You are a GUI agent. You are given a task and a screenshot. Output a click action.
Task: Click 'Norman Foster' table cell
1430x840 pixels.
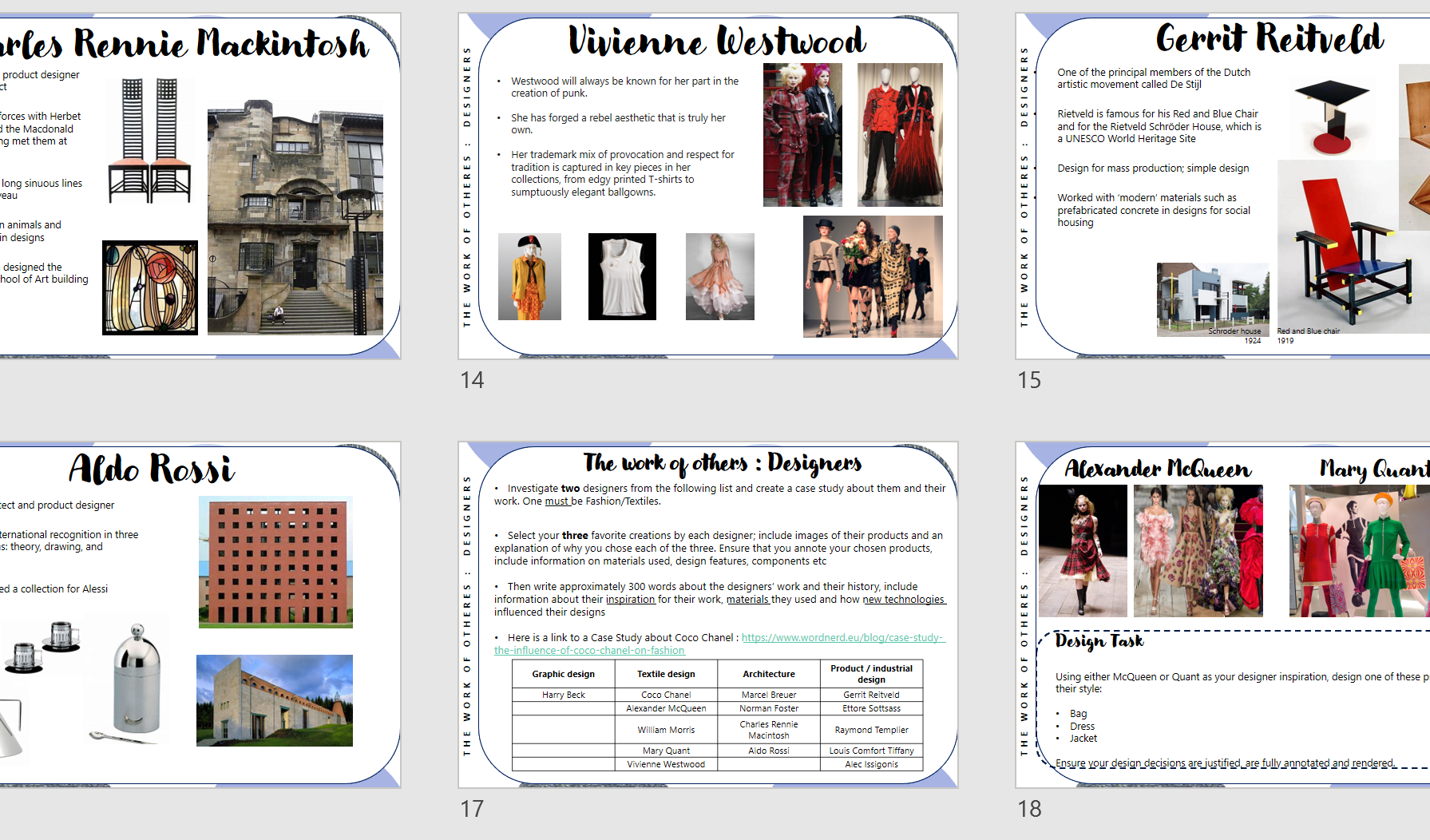pyautogui.click(x=769, y=708)
